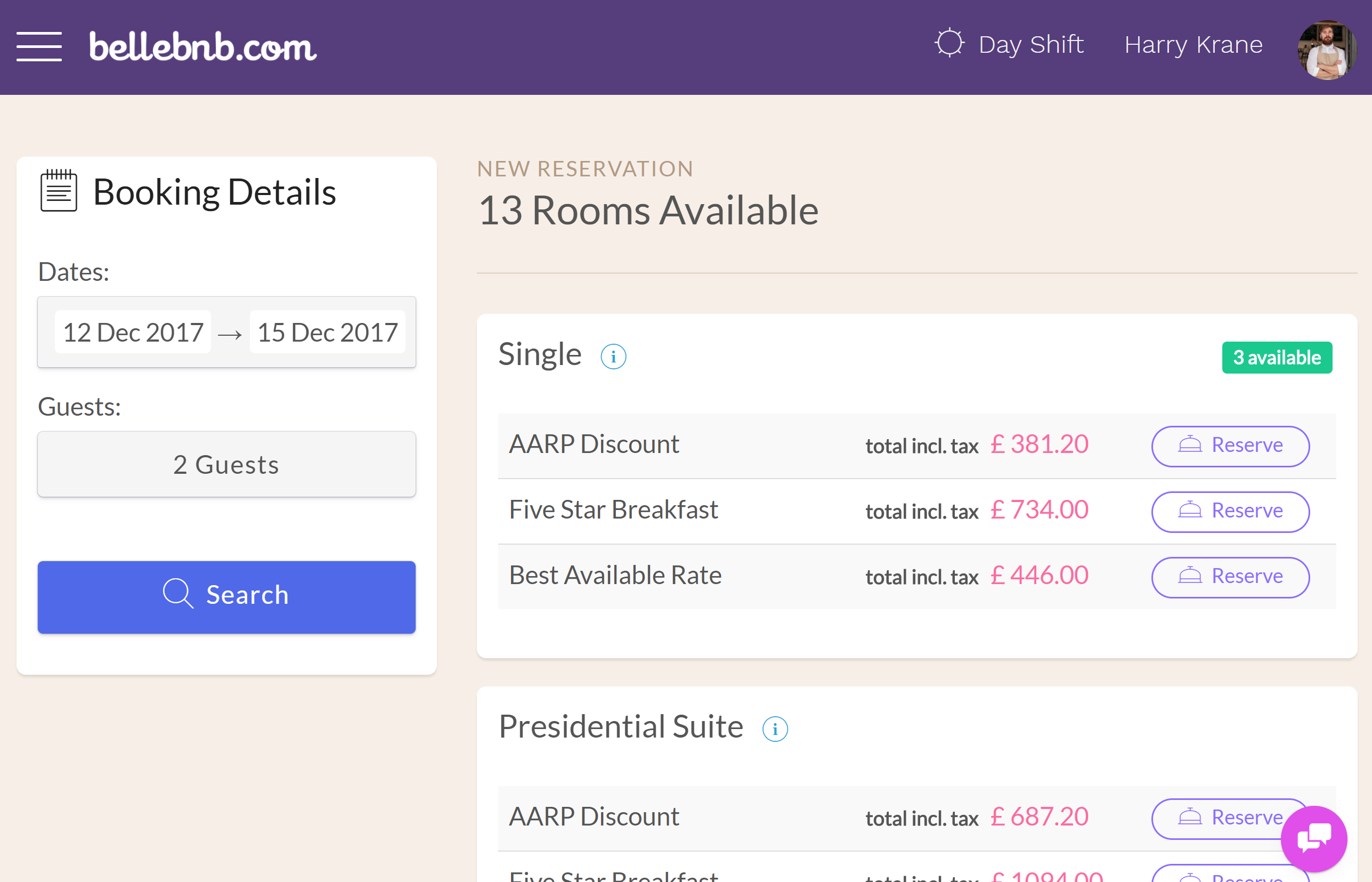Click the Day Shift sun icon
The width and height of the screenshot is (1372, 882).
click(949, 44)
